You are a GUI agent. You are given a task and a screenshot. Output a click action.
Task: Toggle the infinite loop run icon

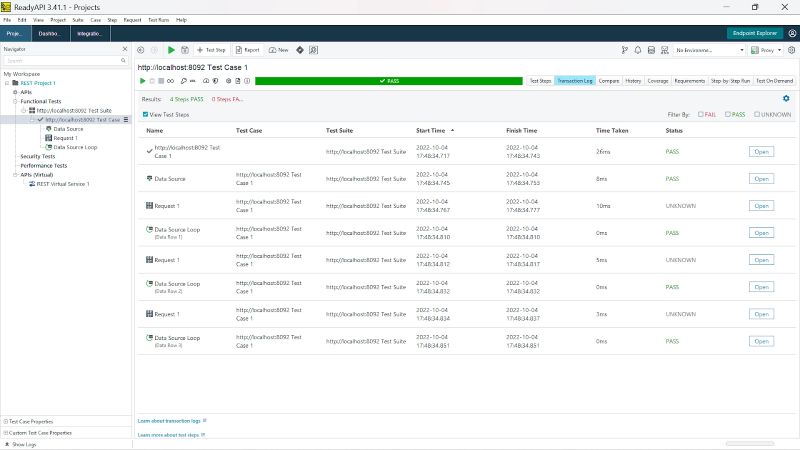pyautogui.click(x=170, y=81)
